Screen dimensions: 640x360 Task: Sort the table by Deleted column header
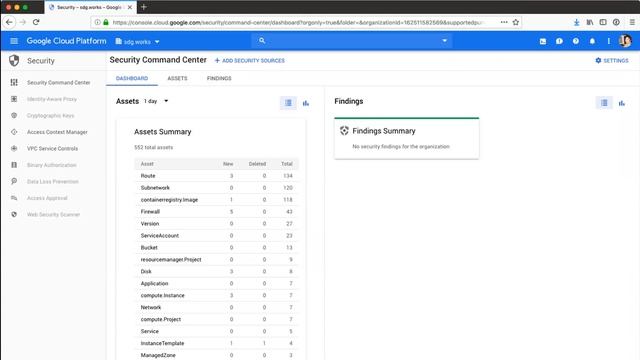tap(257, 164)
